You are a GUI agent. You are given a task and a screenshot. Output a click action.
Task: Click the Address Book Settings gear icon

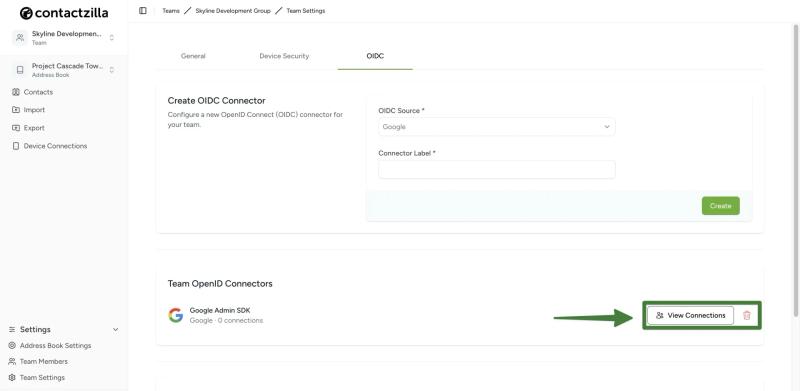pos(12,346)
